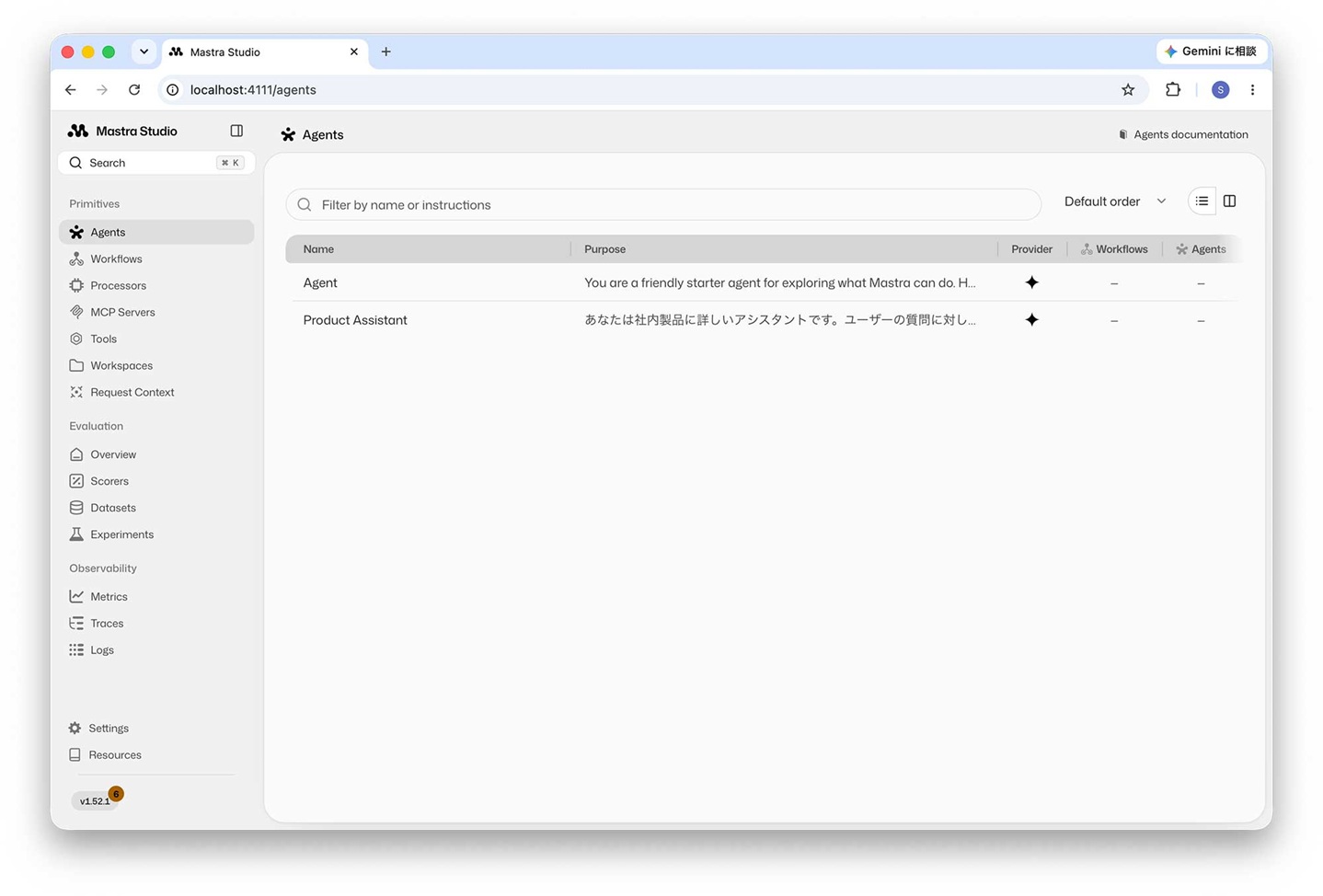
Task: Open Workflows in the sidebar
Action: [156, 258]
